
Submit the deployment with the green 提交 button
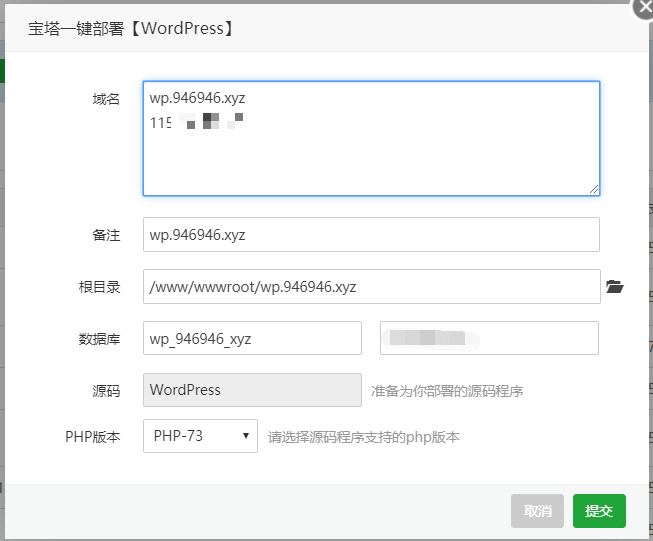(599, 511)
